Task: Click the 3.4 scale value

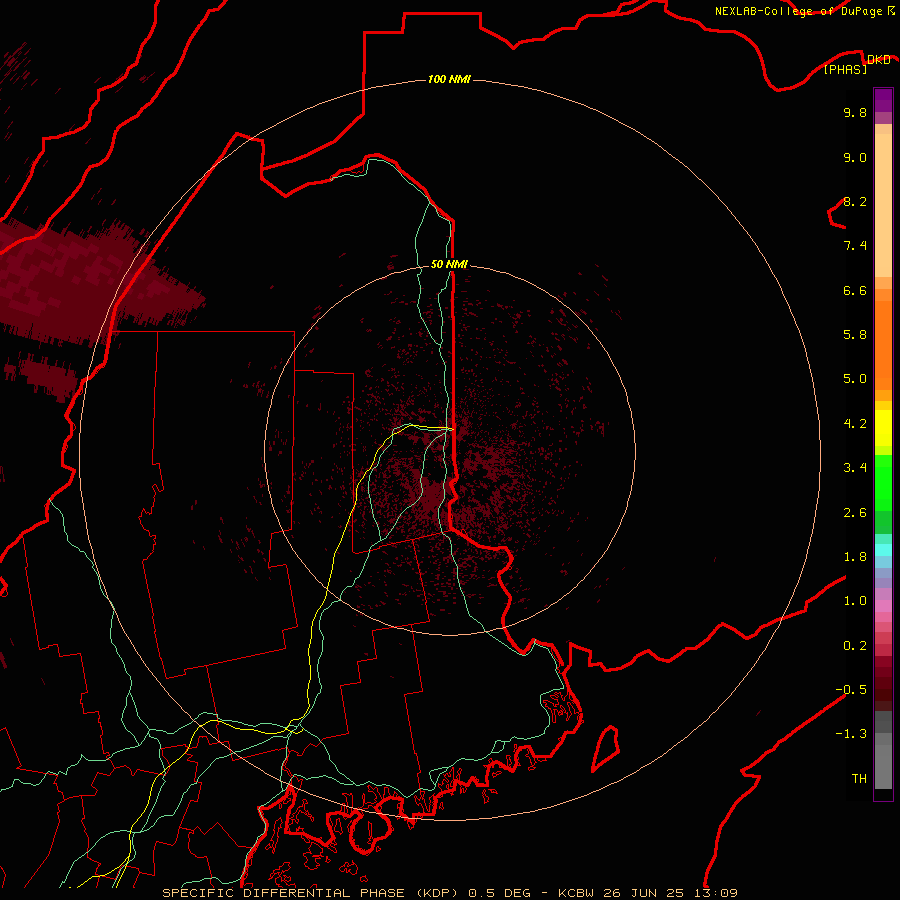Action: [855, 468]
